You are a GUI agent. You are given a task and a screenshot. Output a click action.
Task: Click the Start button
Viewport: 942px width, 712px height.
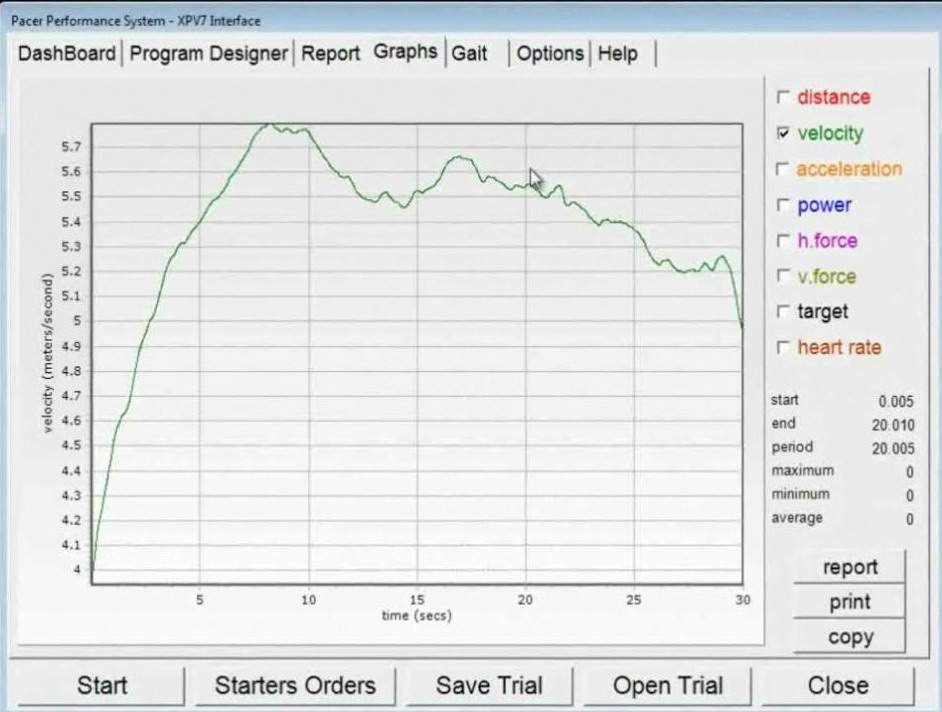[101, 686]
